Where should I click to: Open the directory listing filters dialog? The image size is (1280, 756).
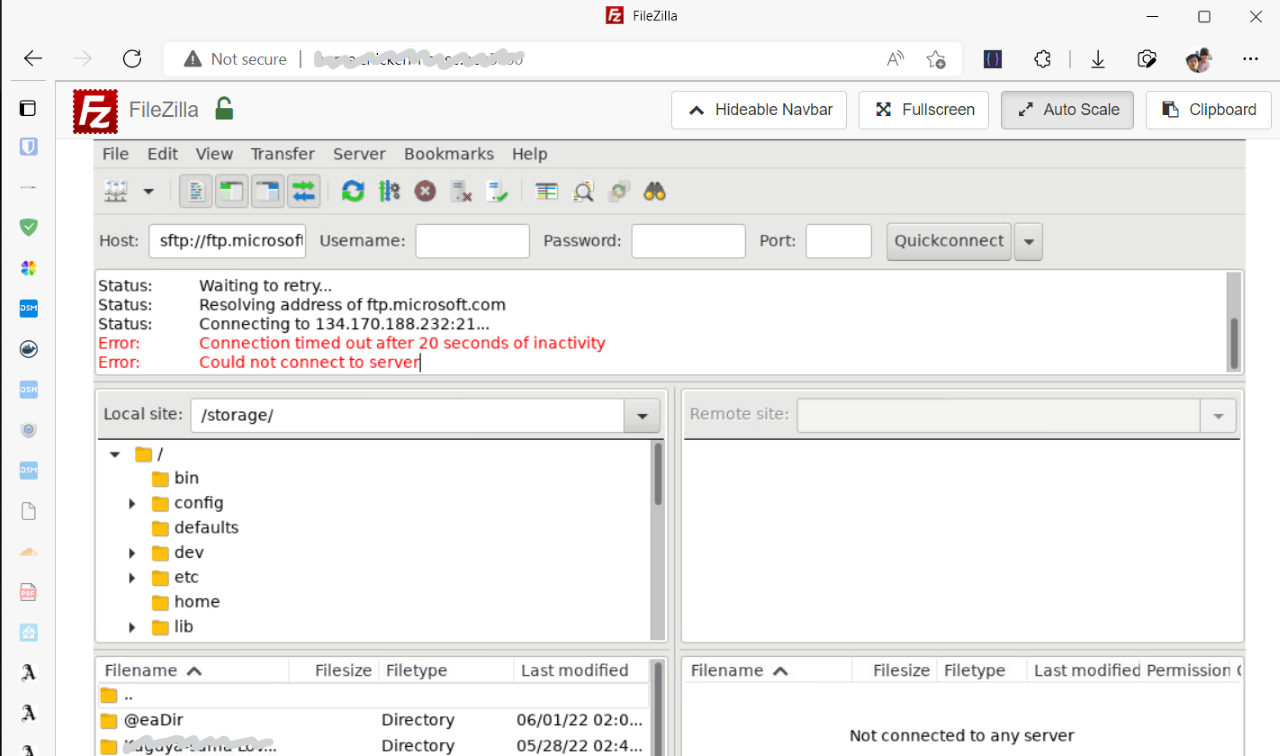pyautogui.click(x=546, y=191)
